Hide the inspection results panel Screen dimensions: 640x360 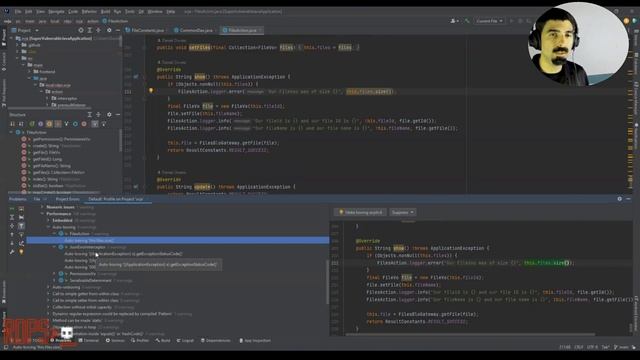pyautogui.click(x=628, y=199)
